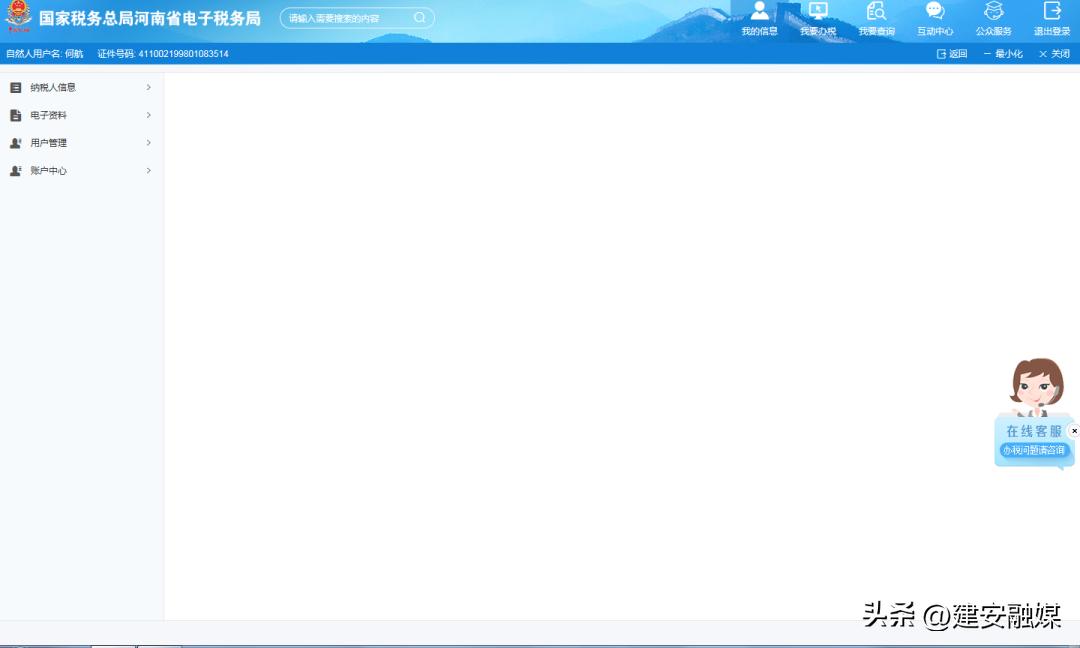This screenshot has width=1080, height=648.
Task: Click the 用户管理 sidebar icon
Action: 16,143
